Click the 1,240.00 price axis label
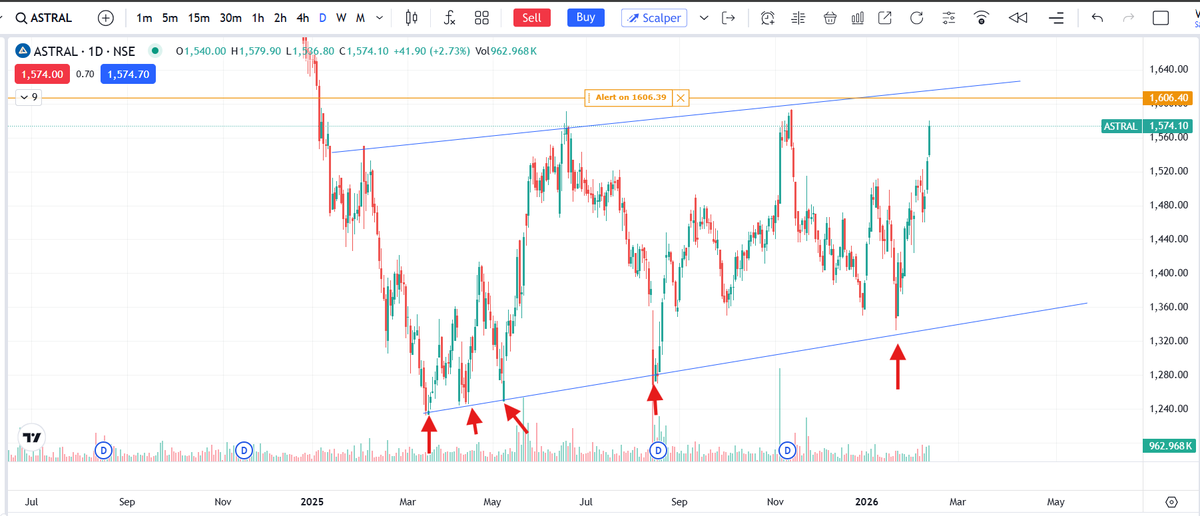The image size is (1200, 516). click(x=1167, y=408)
